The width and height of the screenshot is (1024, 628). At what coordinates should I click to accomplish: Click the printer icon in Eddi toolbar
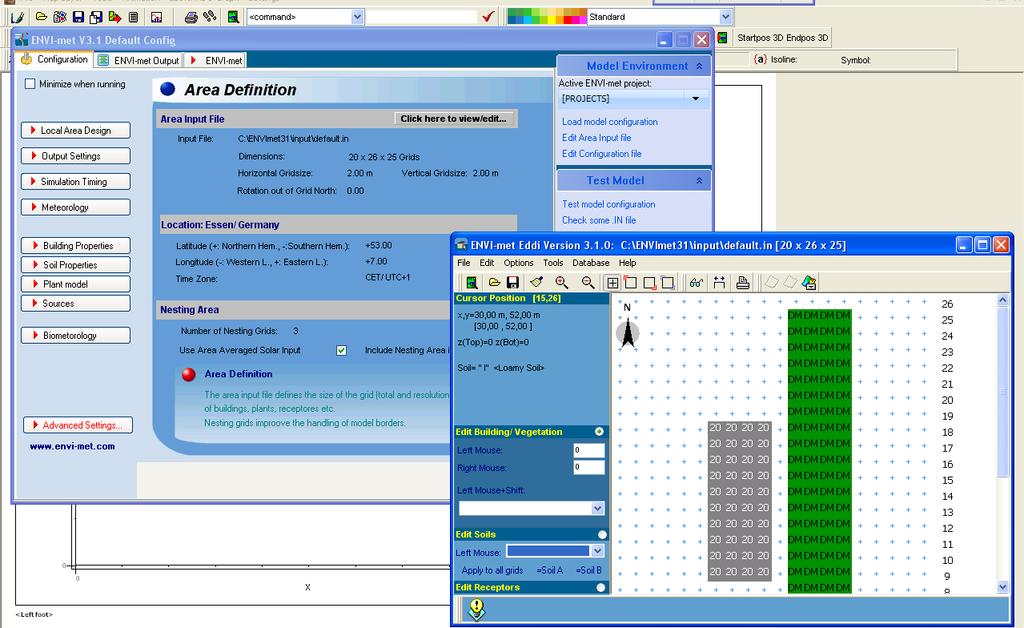coord(743,283)
